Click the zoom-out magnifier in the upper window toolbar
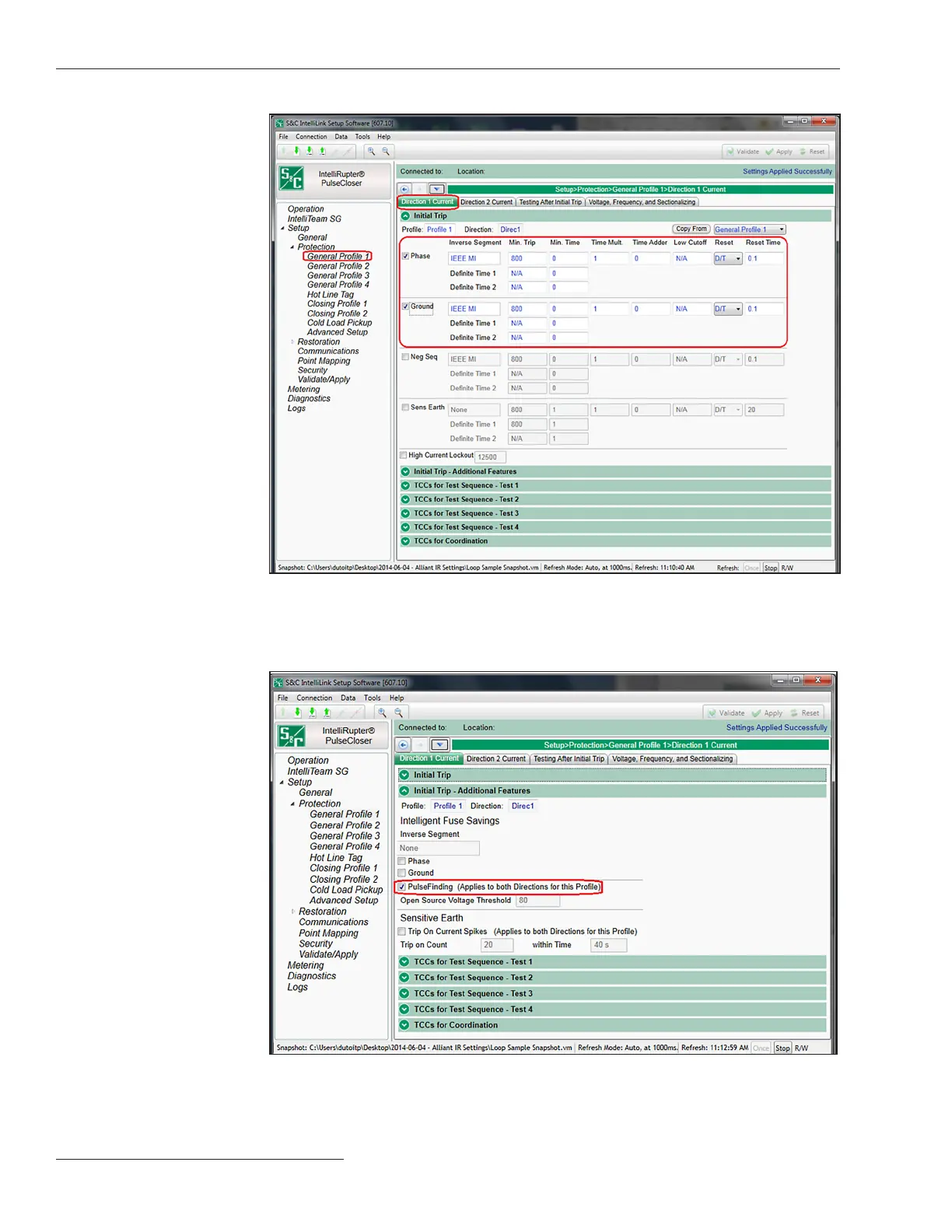The height and width of the screenshot is (1232, 952). click(x=386, y=152)
